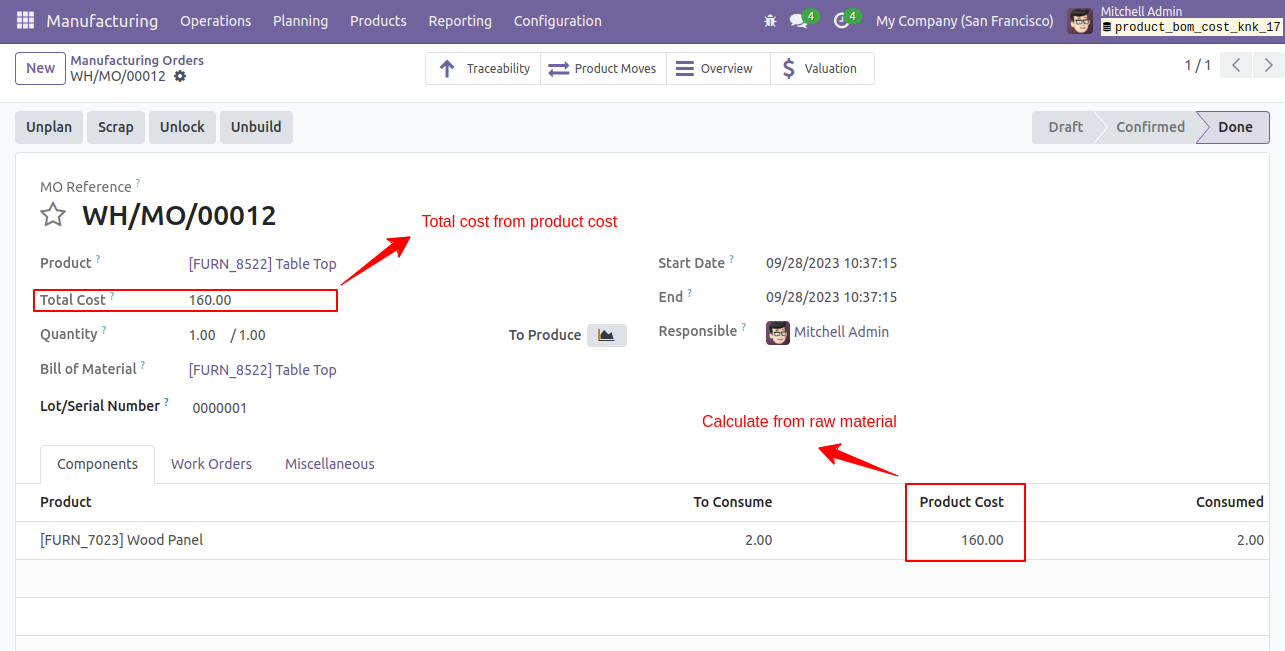Click the End date value
1285x651 pixels.
point(831,297)
